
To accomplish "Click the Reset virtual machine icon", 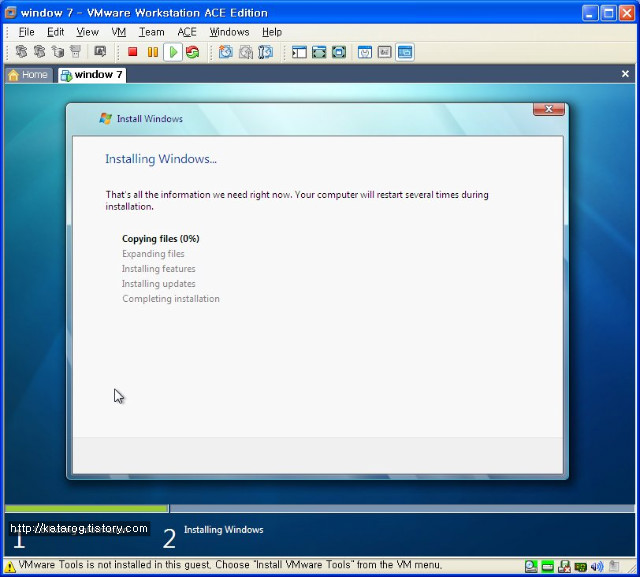I will coord(193,52).
